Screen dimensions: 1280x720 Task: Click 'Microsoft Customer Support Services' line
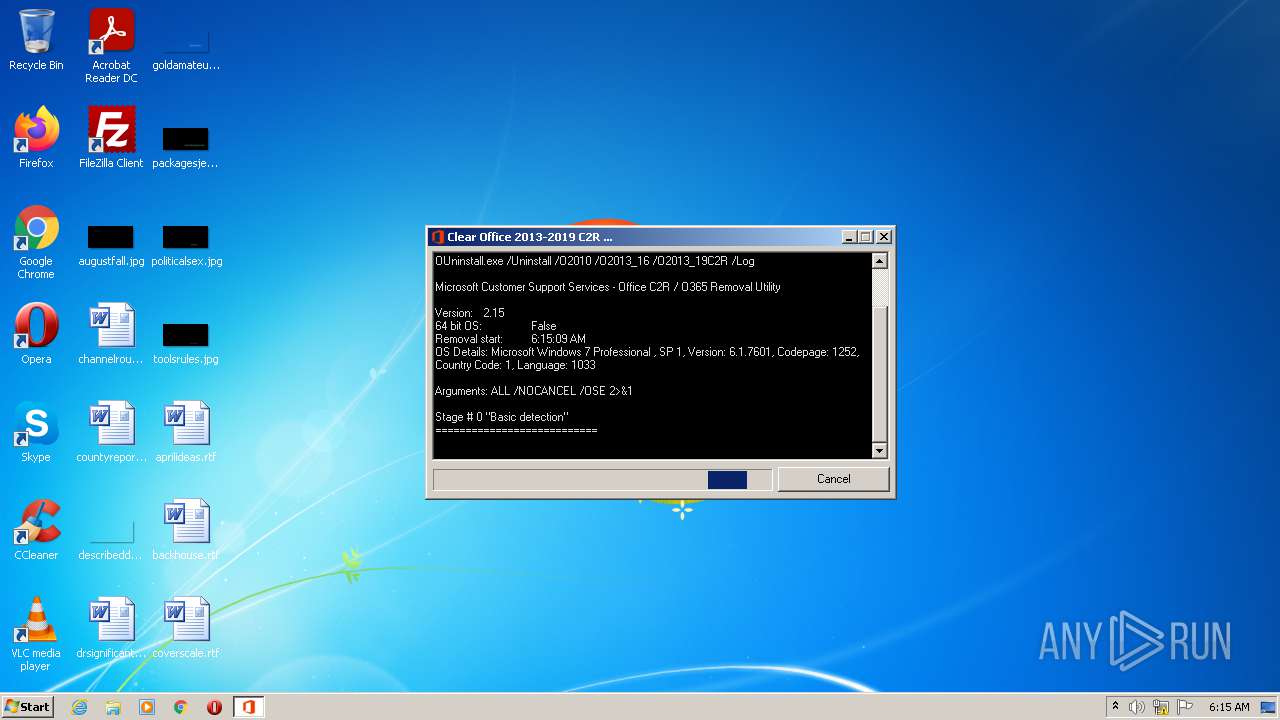[x=608, y=287]
